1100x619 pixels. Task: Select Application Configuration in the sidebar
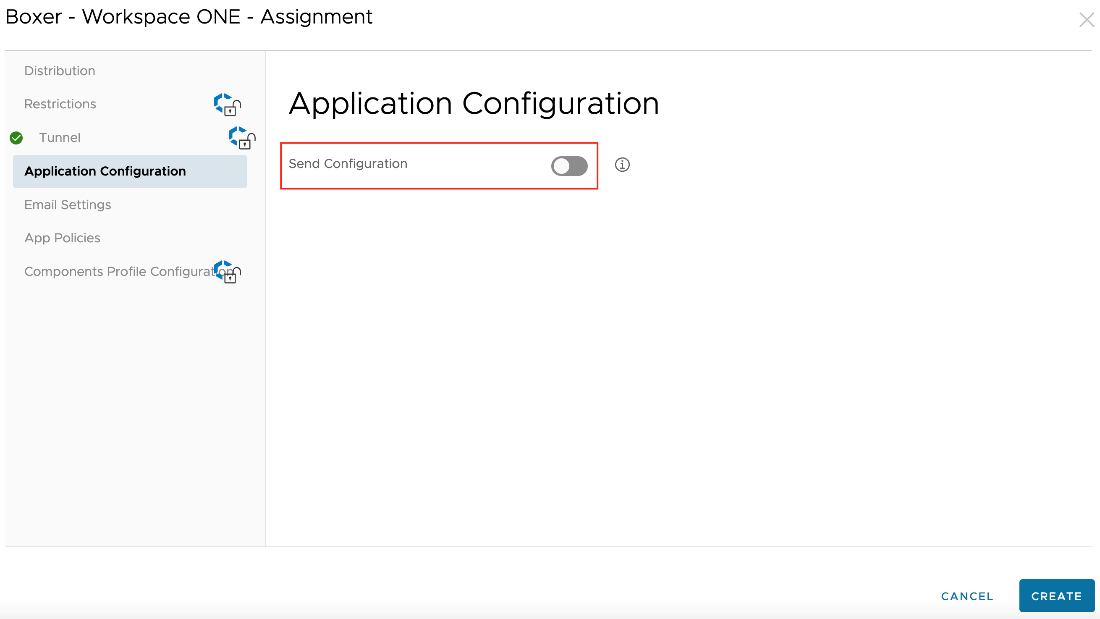coord(105,171)
